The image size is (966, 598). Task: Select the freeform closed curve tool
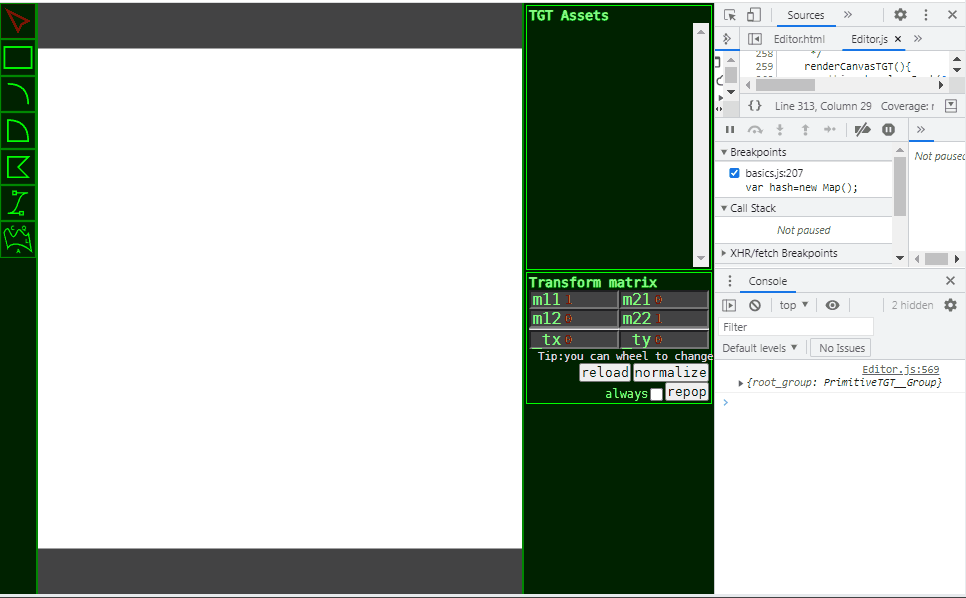pyautogui.click(x=18, y=240)
